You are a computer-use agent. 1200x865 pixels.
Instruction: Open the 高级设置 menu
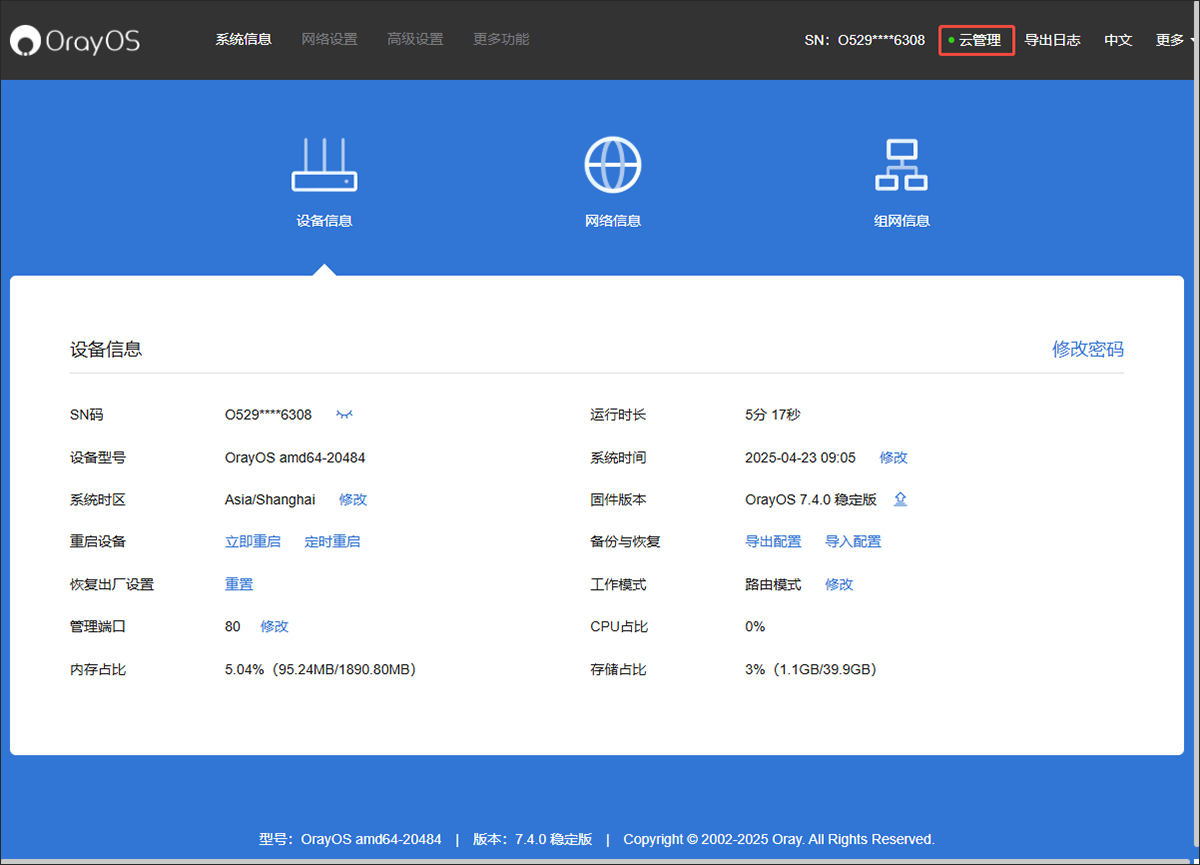point(416,40)
